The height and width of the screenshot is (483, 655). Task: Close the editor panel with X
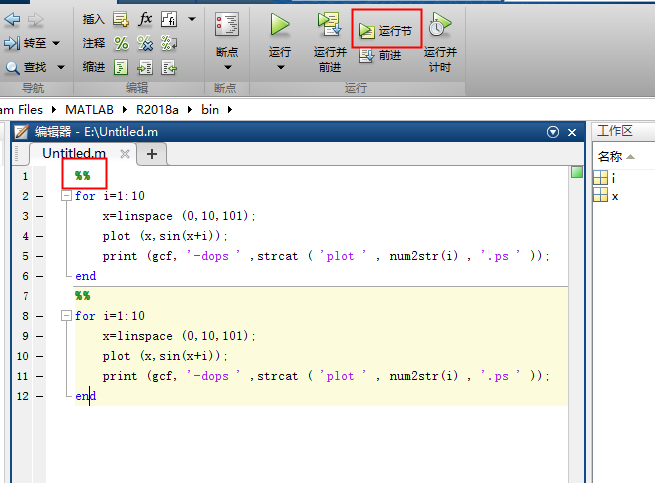[x=572, y=132]
